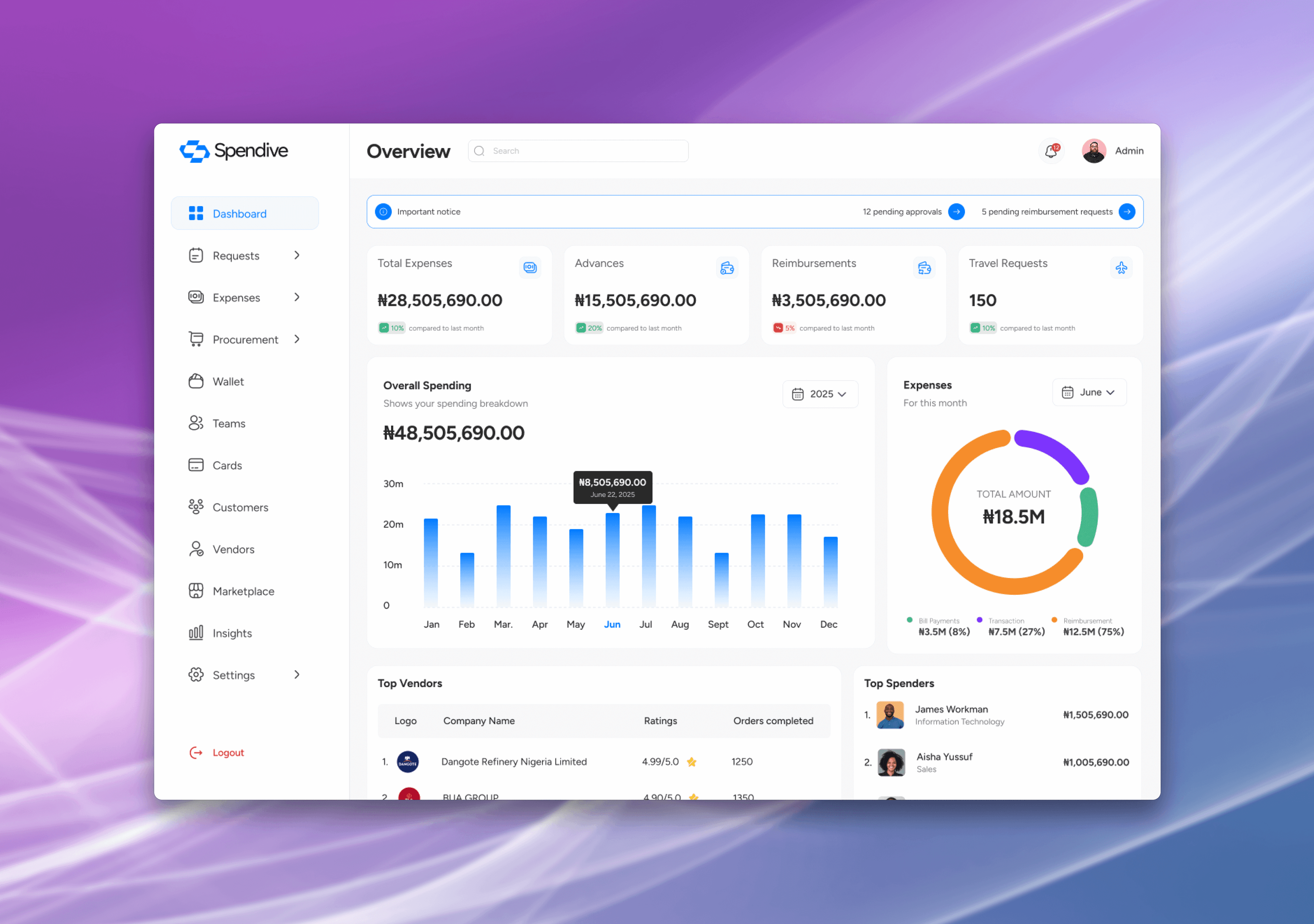Expand the Procurement submenu chevron

click(x=296, y=339)
